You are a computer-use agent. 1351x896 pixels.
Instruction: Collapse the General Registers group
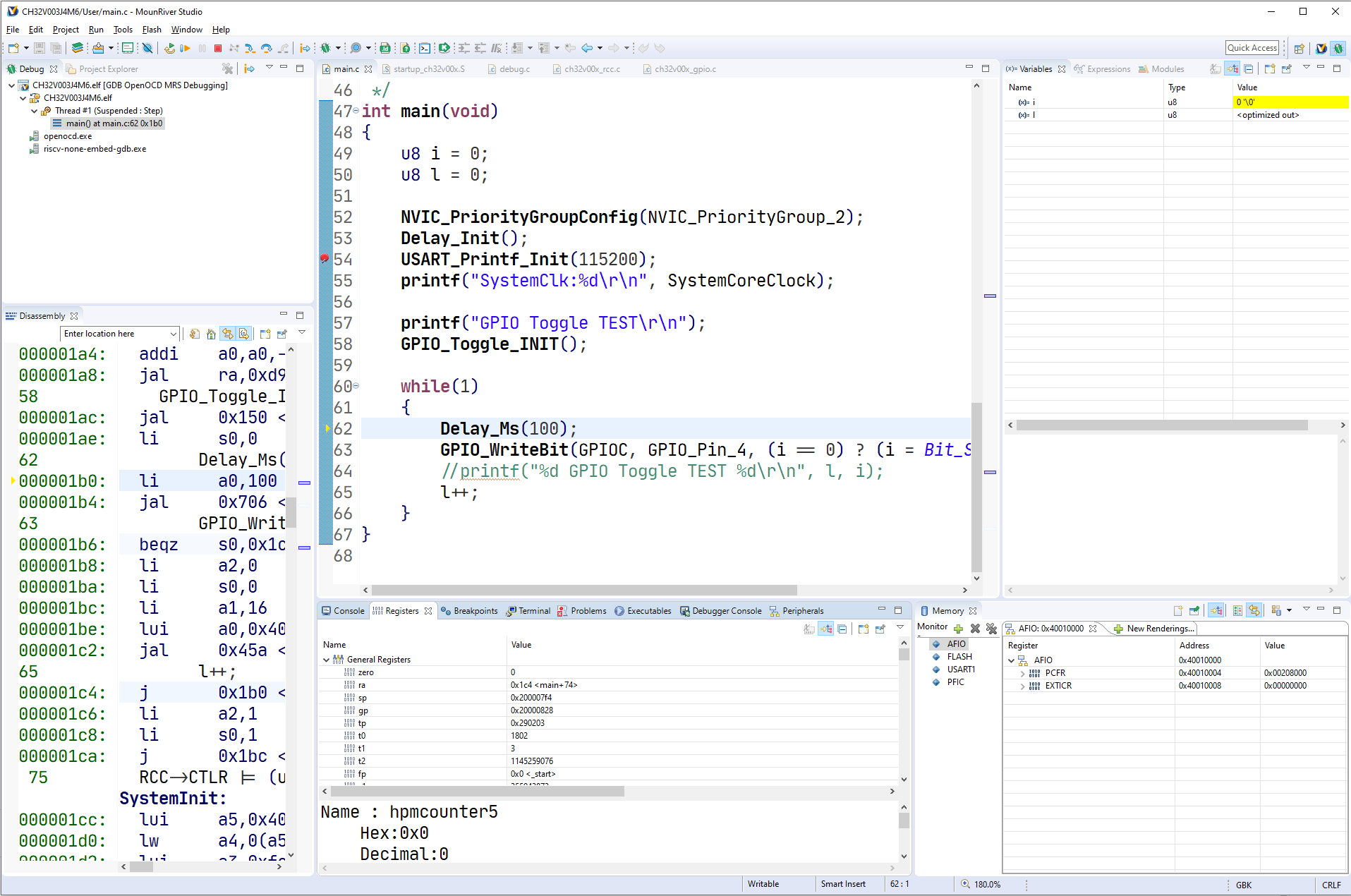326,660
